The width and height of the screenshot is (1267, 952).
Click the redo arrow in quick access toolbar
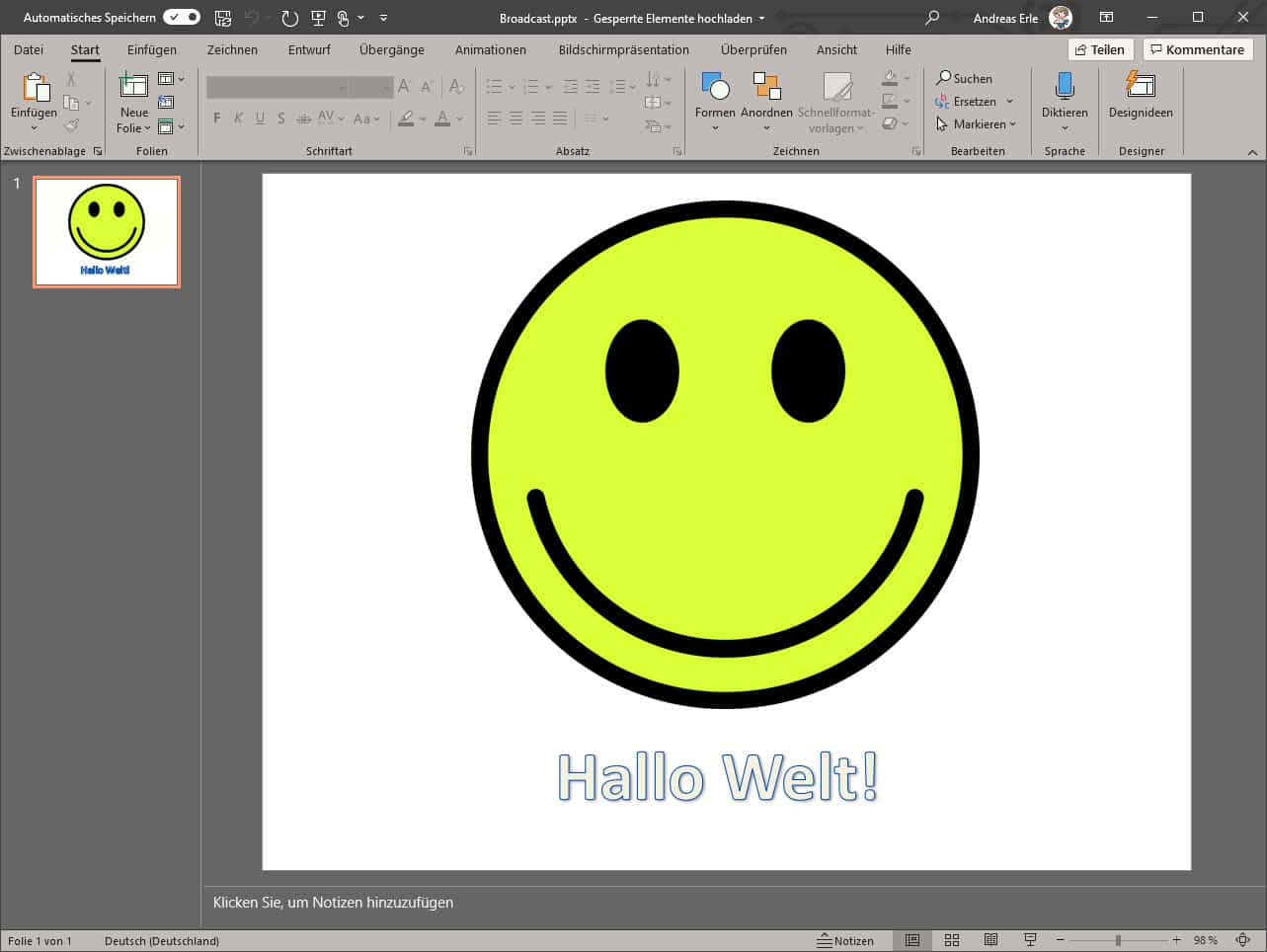click(x=289, y=18)
